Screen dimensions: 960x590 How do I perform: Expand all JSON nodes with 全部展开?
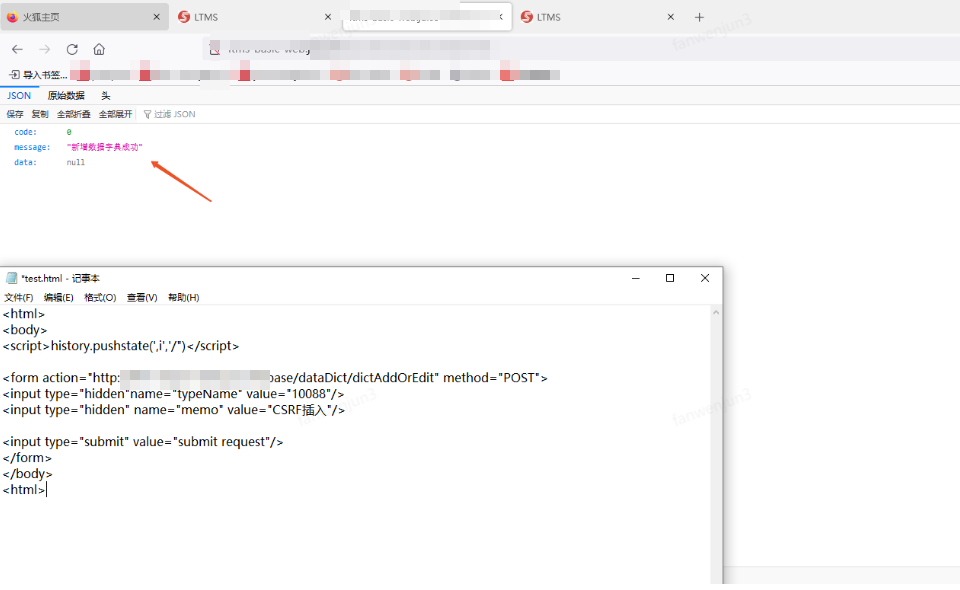tap(116, 114)
